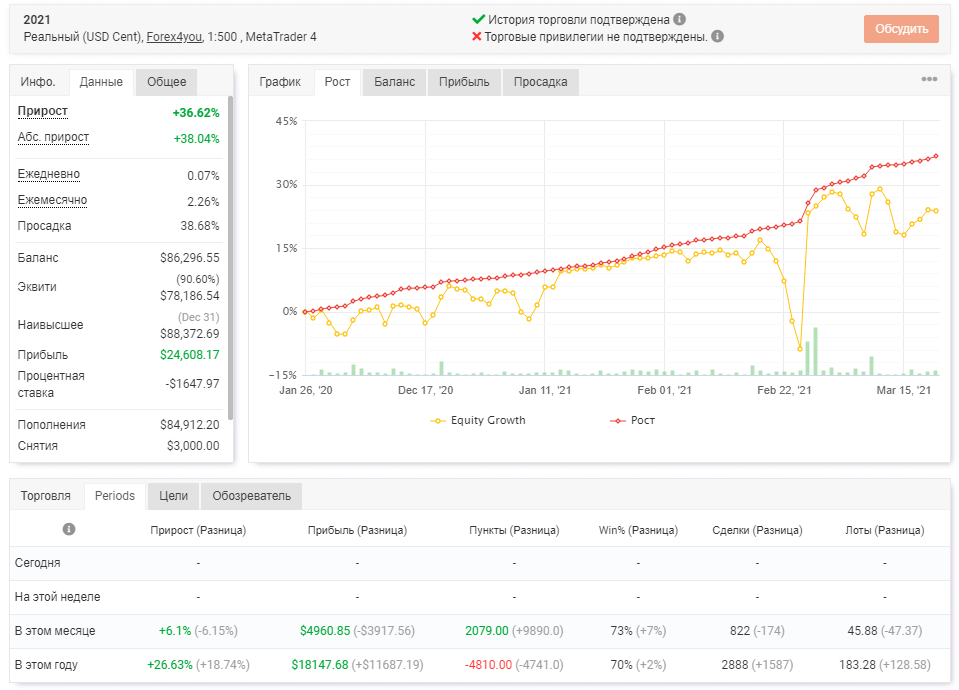Viewport: 959px width, 690px height.
Task: Switch to the Баланс chart tab
Action: (394, 82)
